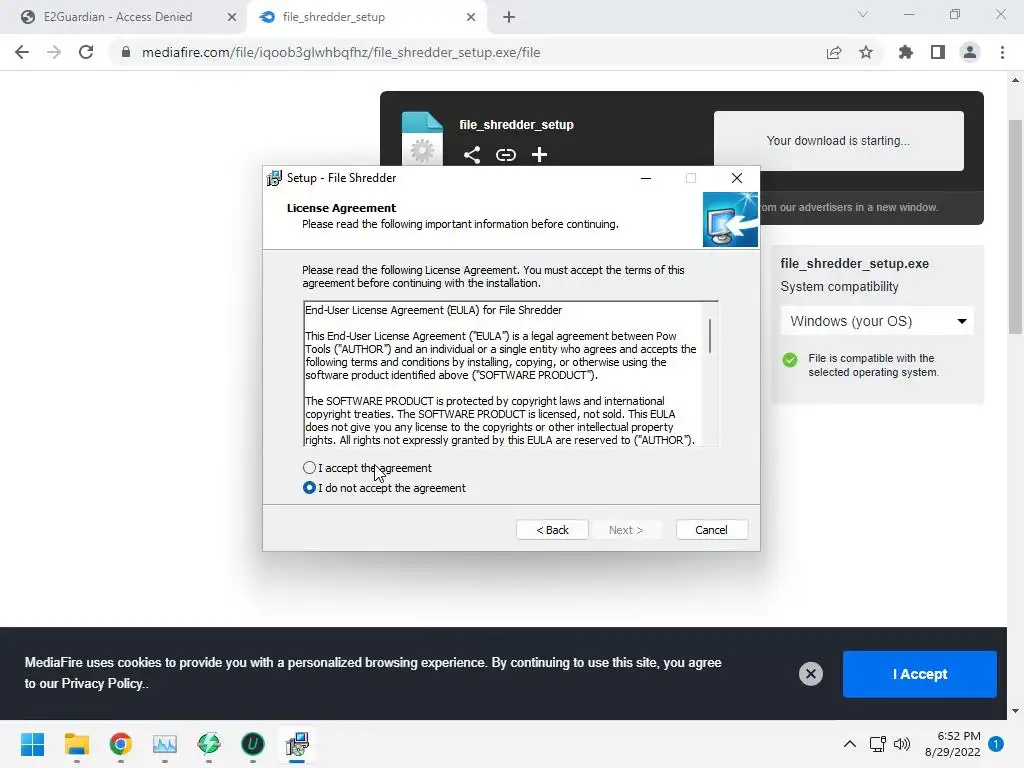Click the file_shredder_setup file type icon
The width and height of the screenshot is (1024, 768).
pos(422,138)
